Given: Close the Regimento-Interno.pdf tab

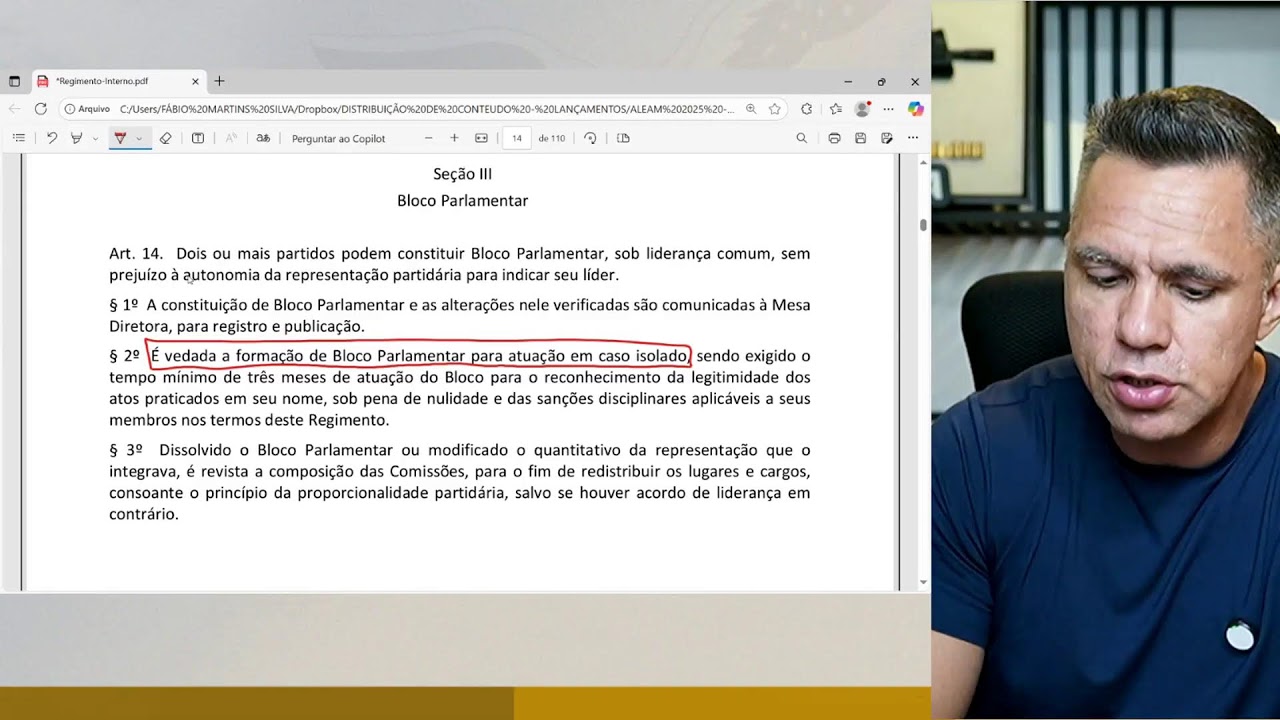Looking at the screenshot, I should [195, 81].
